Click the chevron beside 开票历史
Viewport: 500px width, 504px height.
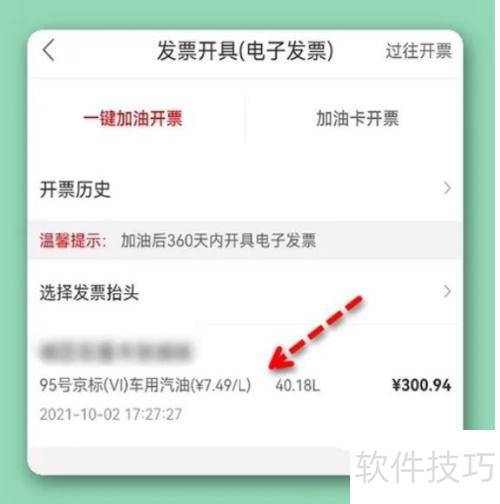(x=447, y=189)
